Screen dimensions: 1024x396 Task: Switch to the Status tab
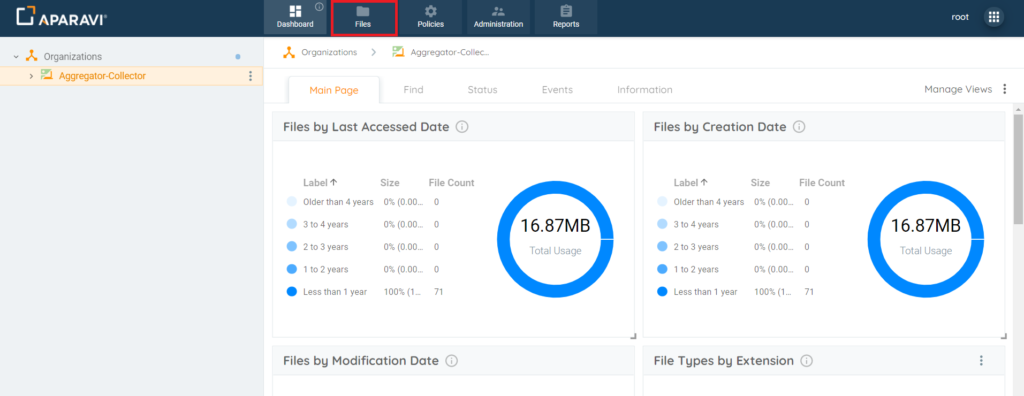pos(483,90)
